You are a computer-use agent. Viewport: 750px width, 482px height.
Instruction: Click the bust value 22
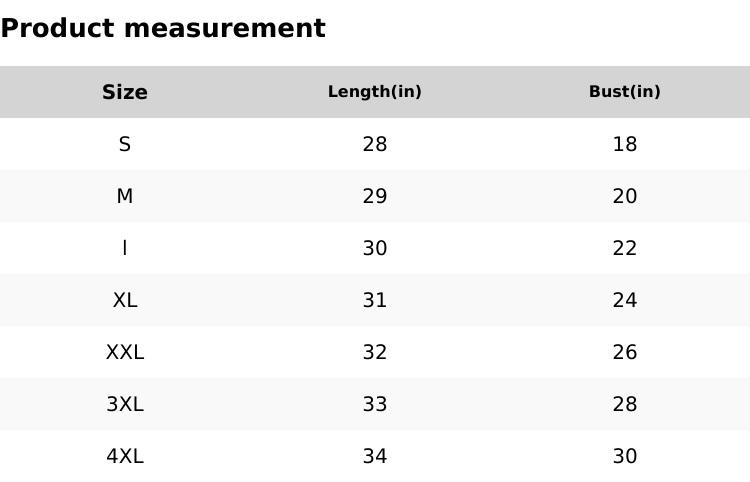(x=625, y=248)
